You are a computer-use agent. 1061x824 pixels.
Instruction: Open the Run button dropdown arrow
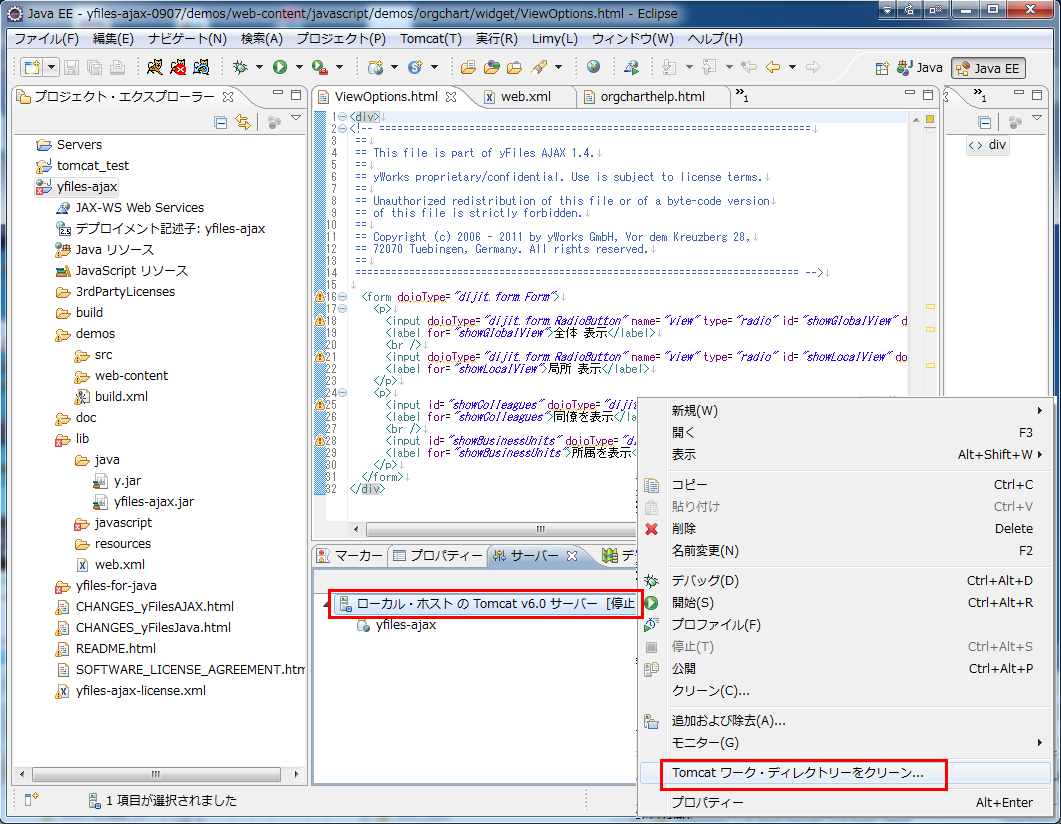[299, 68]
